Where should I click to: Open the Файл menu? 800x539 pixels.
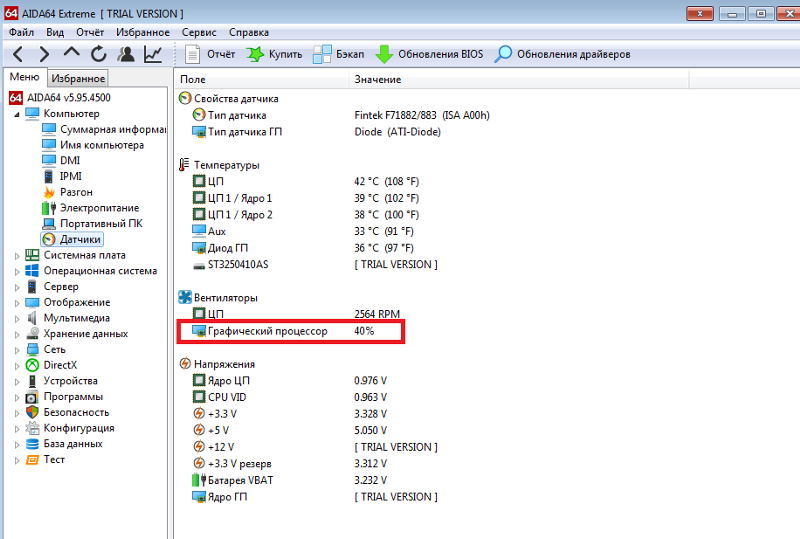pyautogui.click(x=21, y=32)
